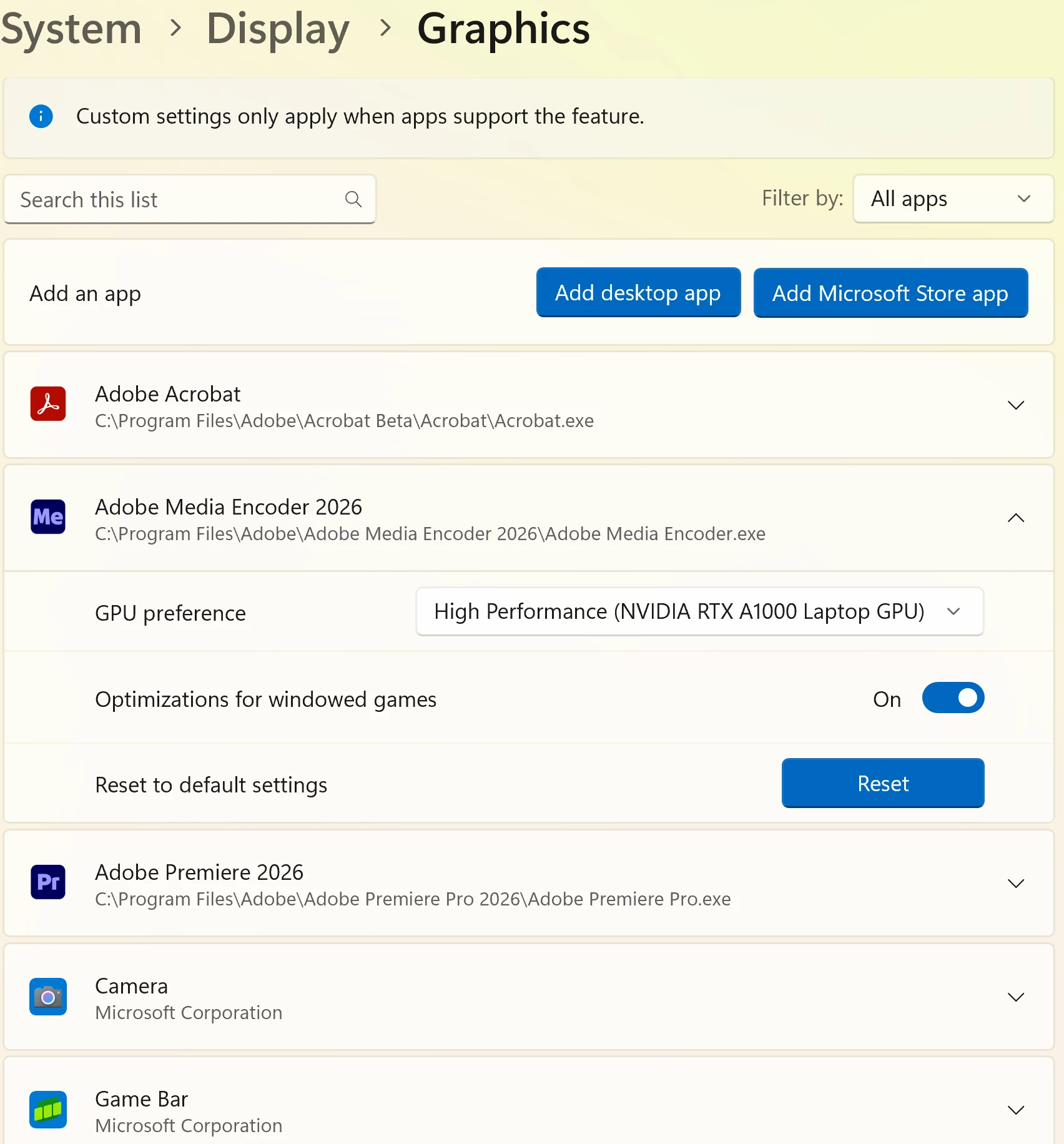Click the 'Adobe Acrobat' app name
The height and width of the screenshot is (1144, 1064).
point(167,394)
